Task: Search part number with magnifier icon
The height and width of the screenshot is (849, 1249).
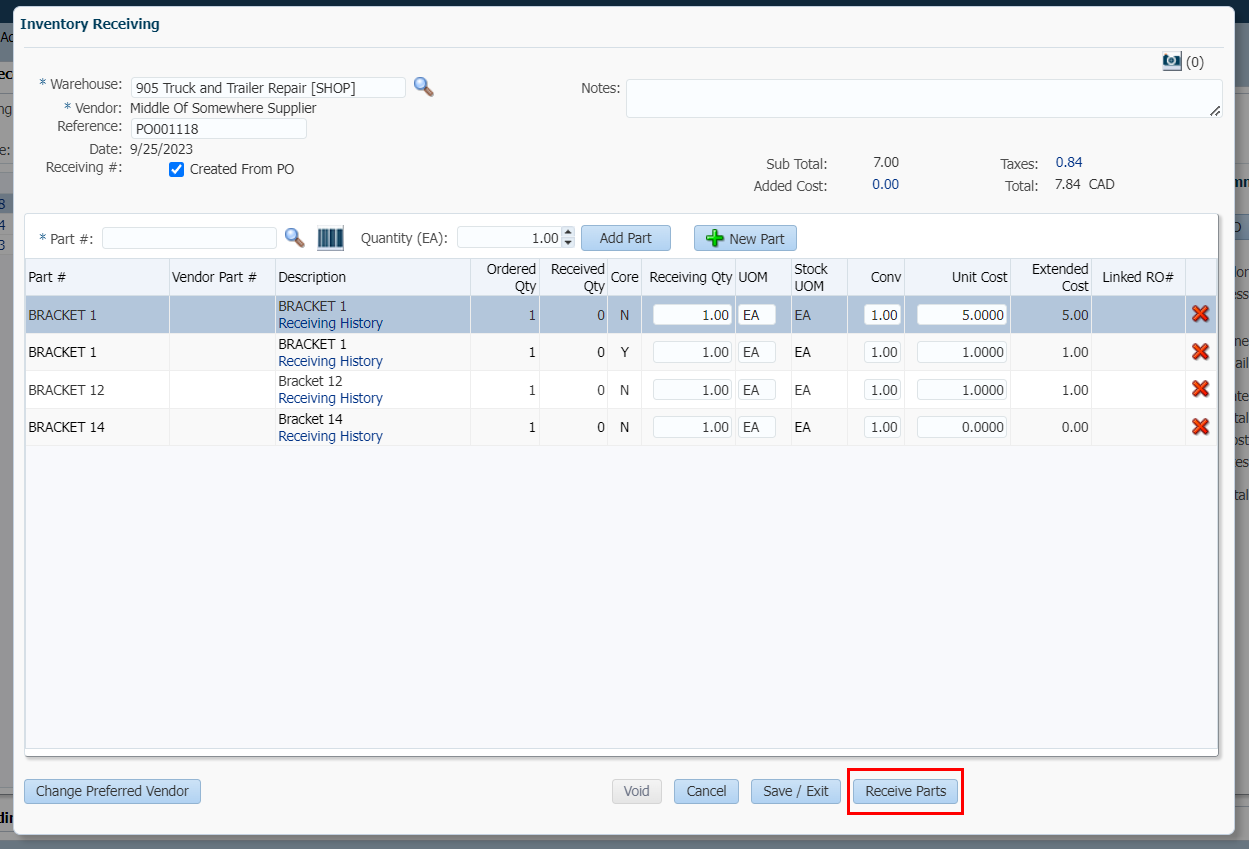Action: 294,237
